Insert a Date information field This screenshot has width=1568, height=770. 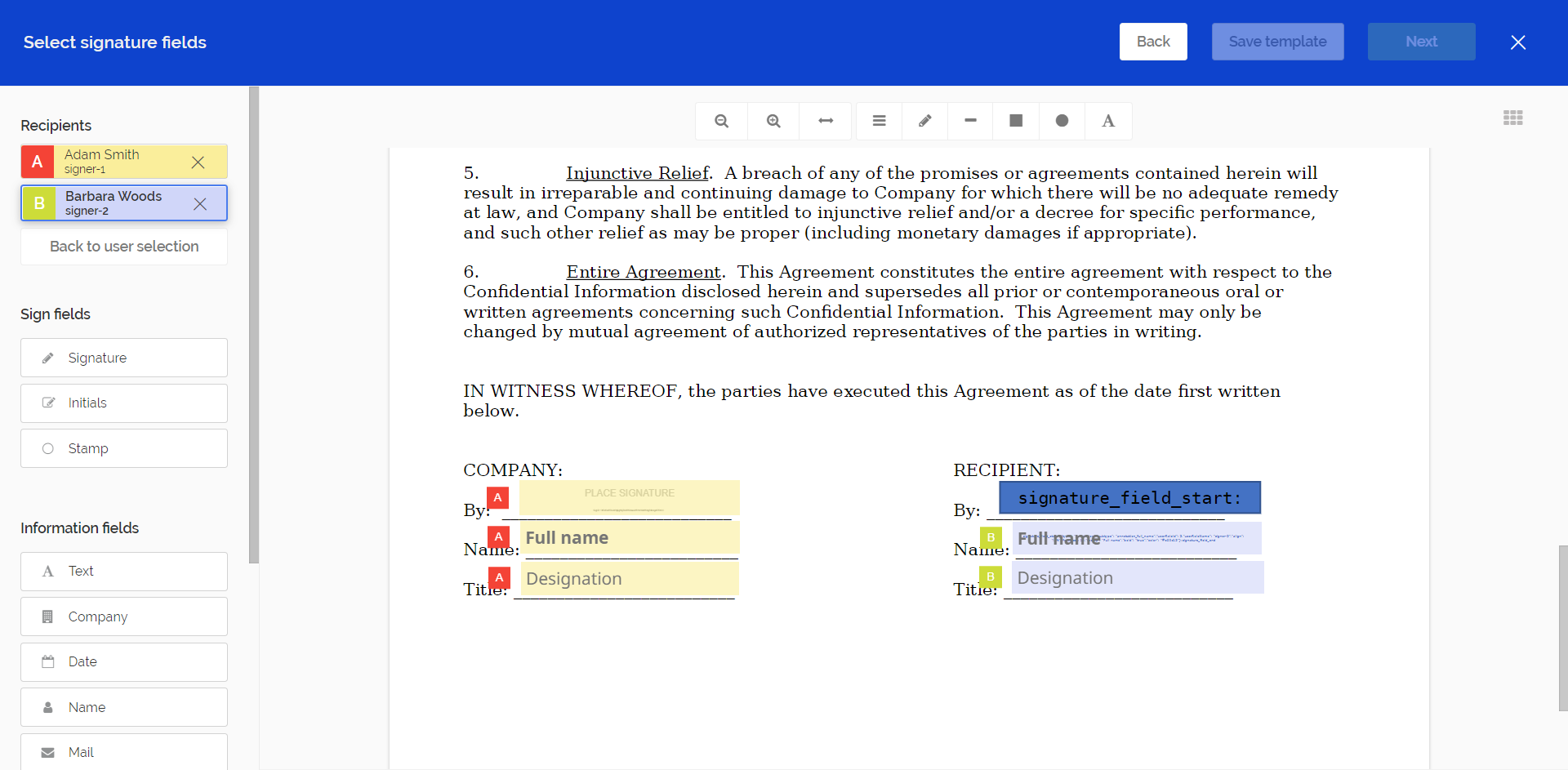(124, 662)
